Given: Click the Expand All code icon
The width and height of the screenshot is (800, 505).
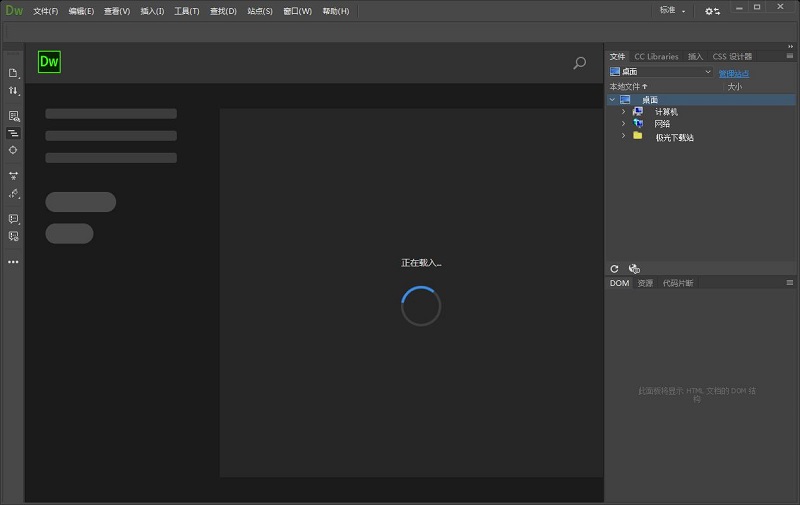Looking at the screenshot, I should tap(13, 175).
